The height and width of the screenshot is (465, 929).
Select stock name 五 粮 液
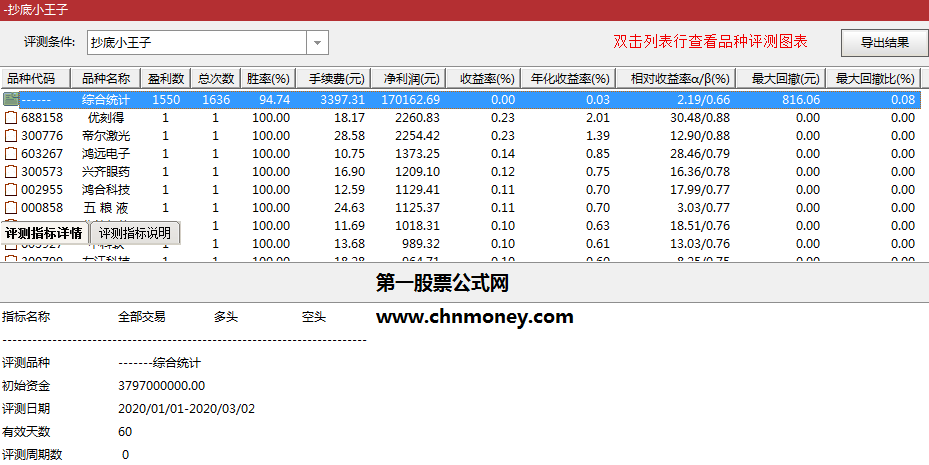click(x=105, y=208)
